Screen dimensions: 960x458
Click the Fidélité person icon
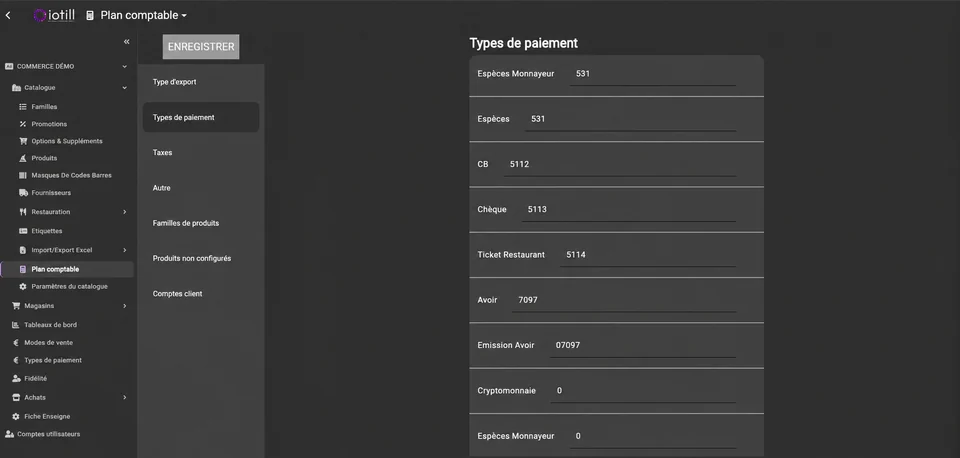(x=17, y=378)
